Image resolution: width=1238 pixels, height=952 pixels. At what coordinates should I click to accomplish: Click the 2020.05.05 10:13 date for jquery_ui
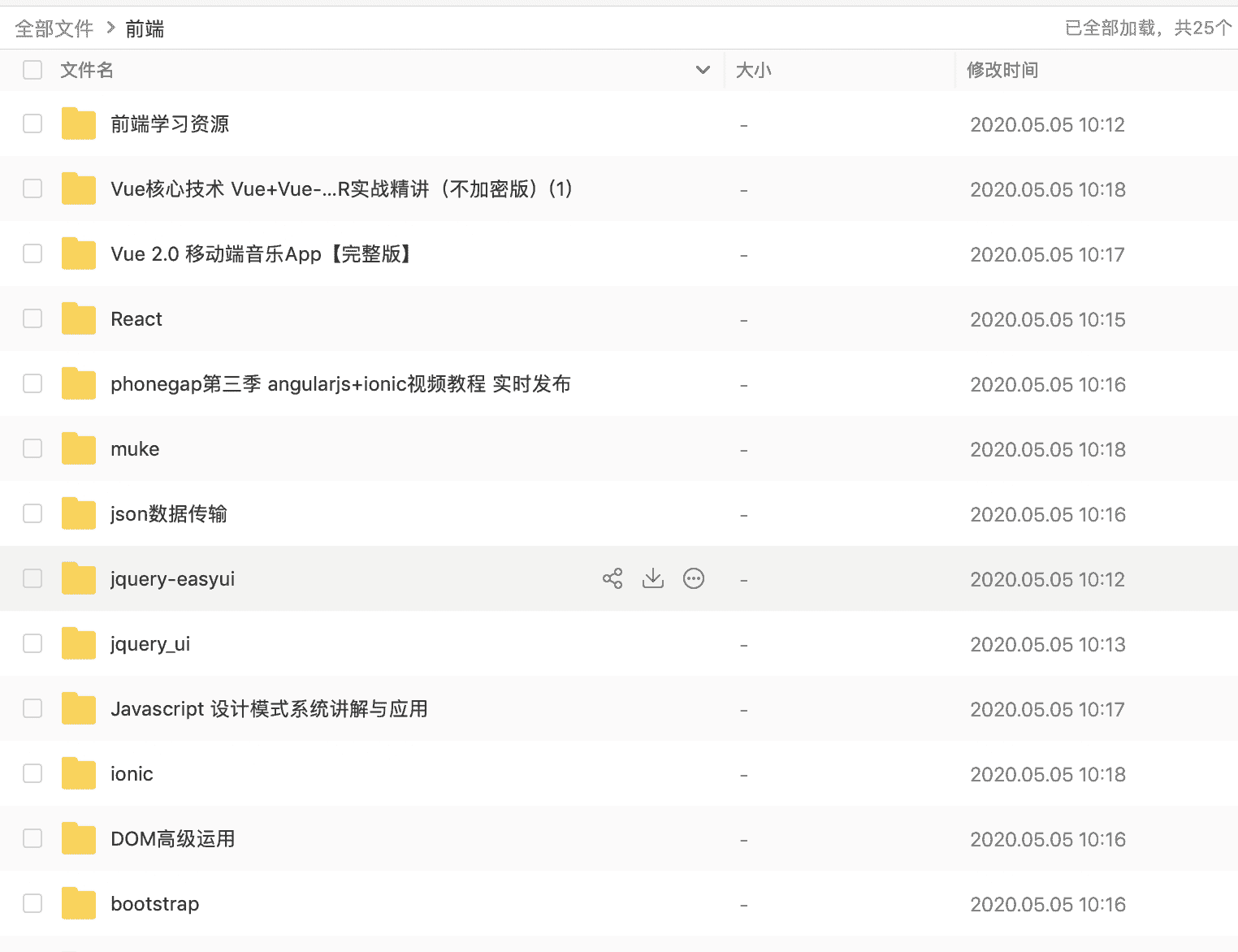click(x=1048, y=644)
